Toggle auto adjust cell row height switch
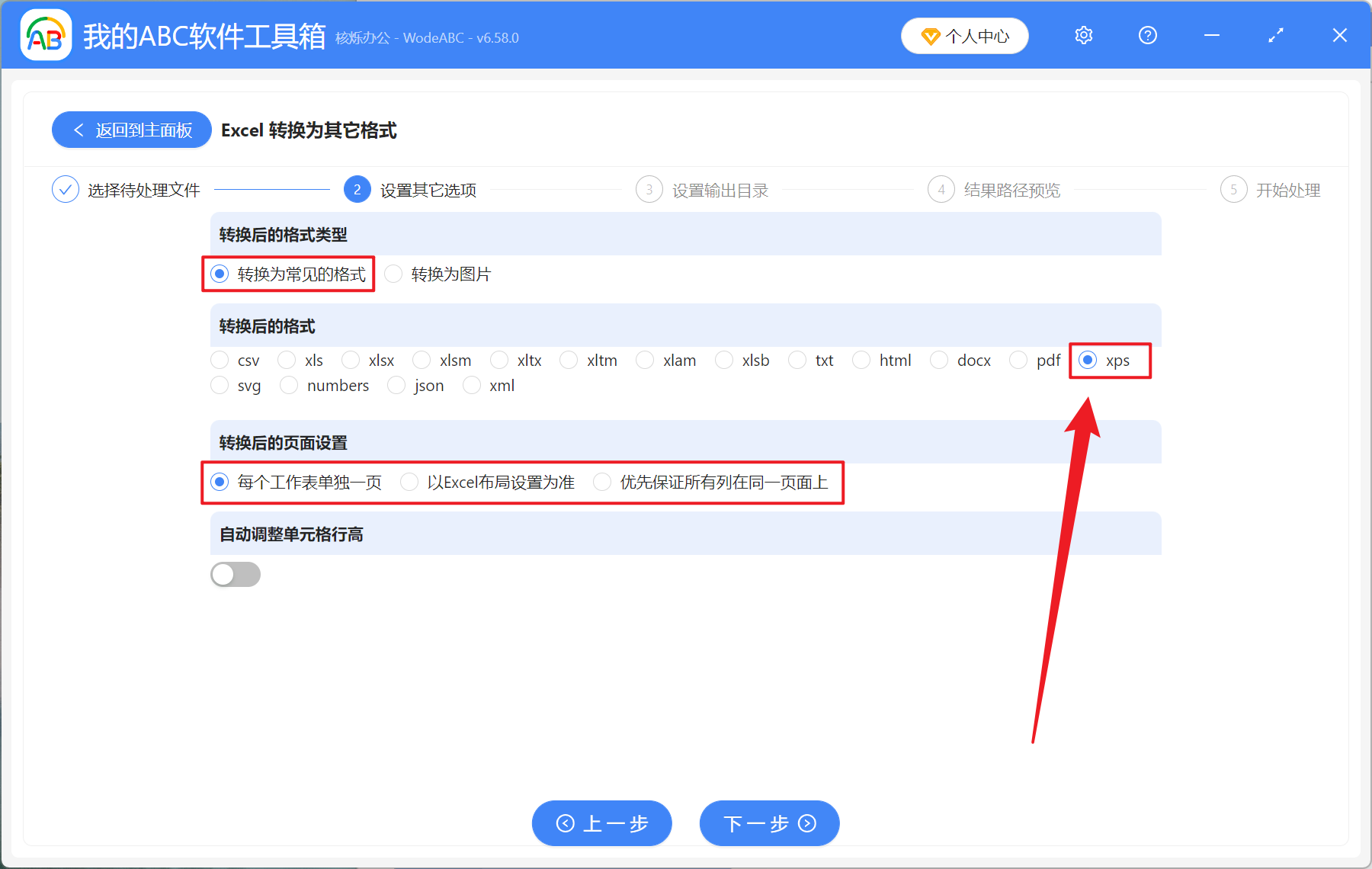The image size is (1372, 869). click(x=236, y=575)
